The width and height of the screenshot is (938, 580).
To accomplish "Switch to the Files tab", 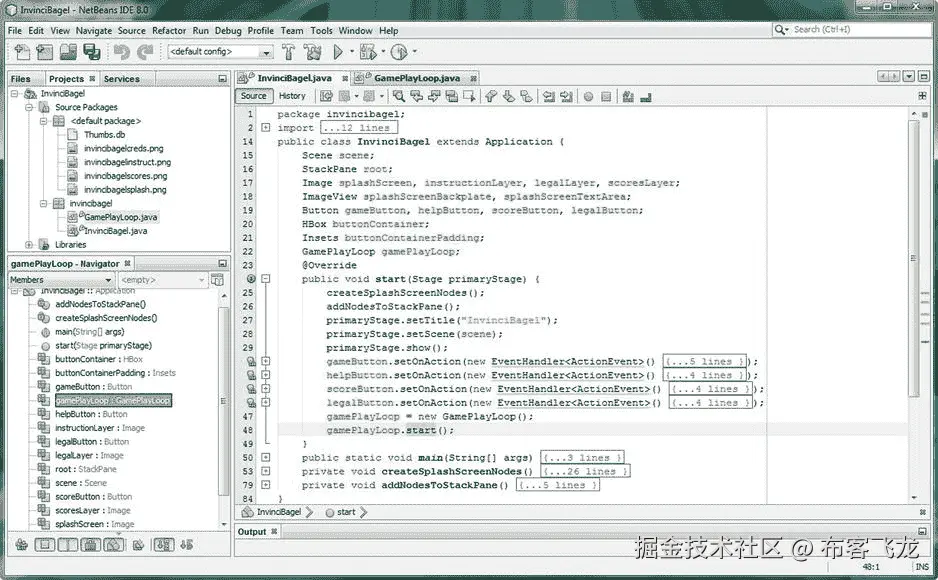I will pyautogui.click(x=20, y=78).
